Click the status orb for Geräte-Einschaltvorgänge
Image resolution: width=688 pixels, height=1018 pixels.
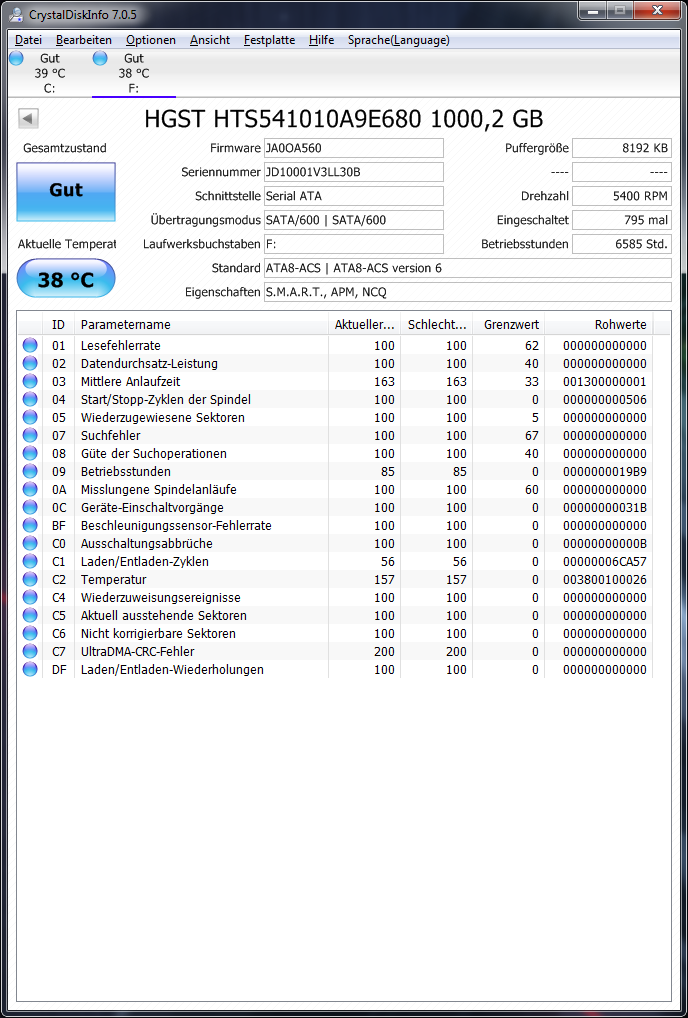click(30, 507)
